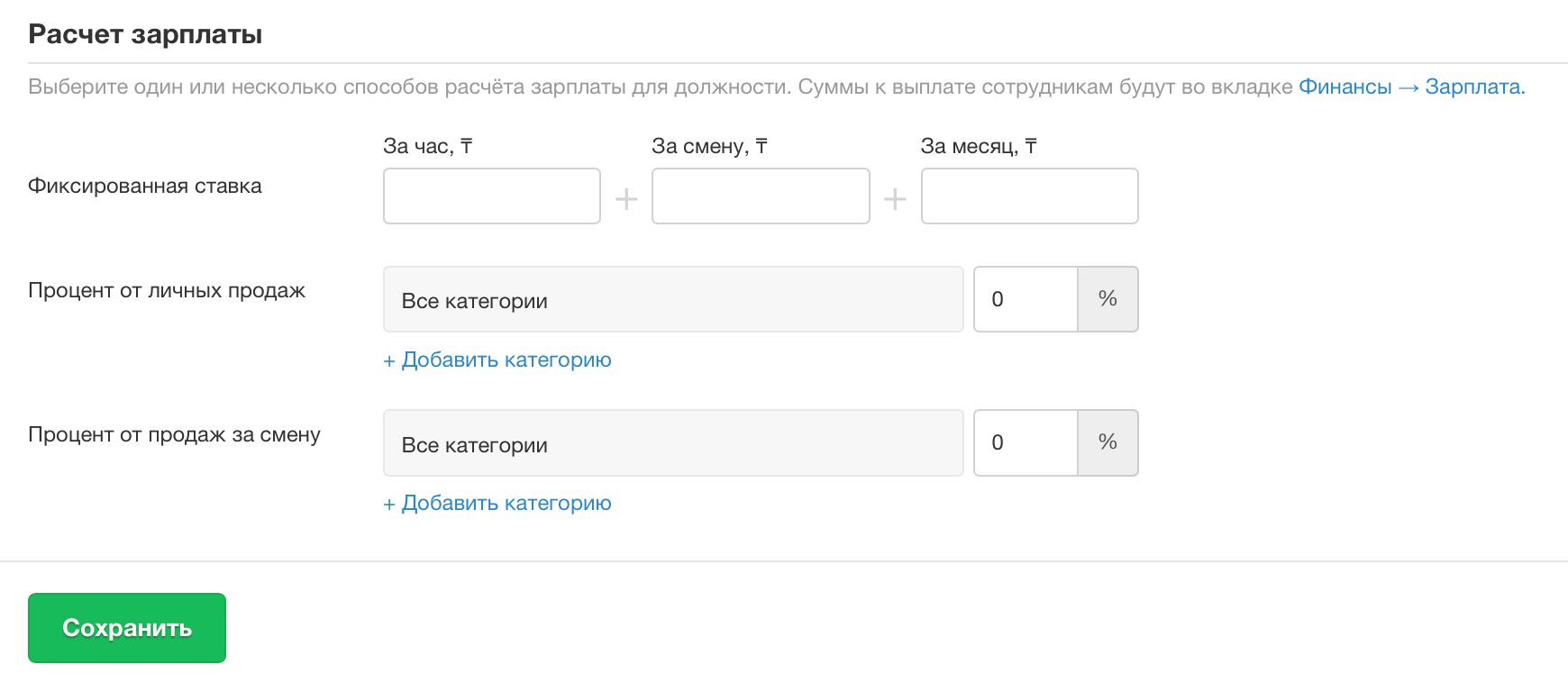Click the 'Расчет зарплаты' heading
The height and width of the screenshot is (683, 1568).
[145, 34]
